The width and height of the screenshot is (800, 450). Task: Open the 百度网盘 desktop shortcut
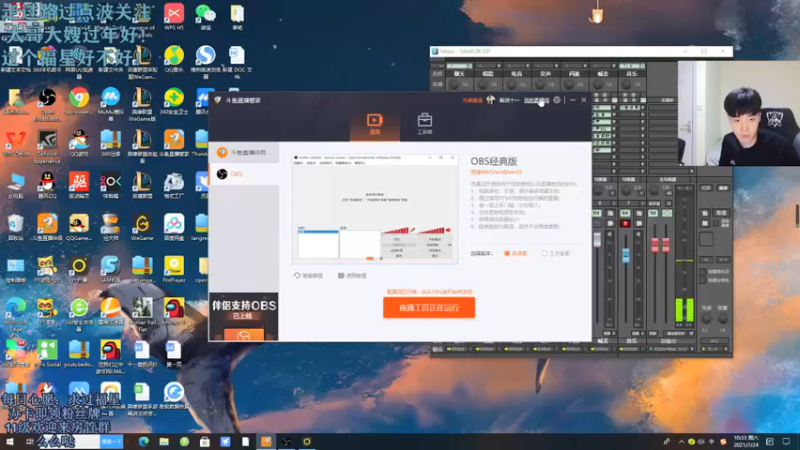[x=174, y=228]
